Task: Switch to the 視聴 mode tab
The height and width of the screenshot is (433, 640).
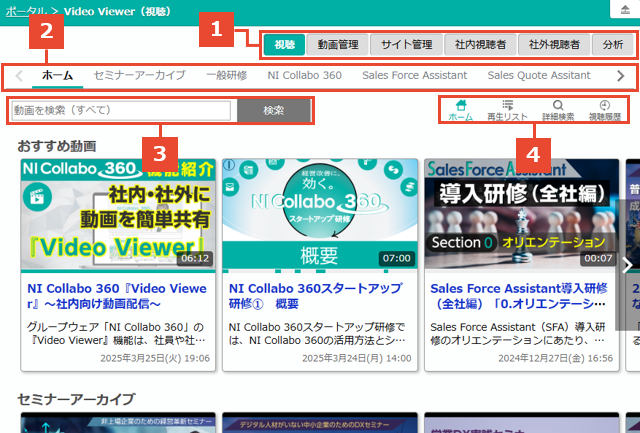Action: (x=284, y=44)
